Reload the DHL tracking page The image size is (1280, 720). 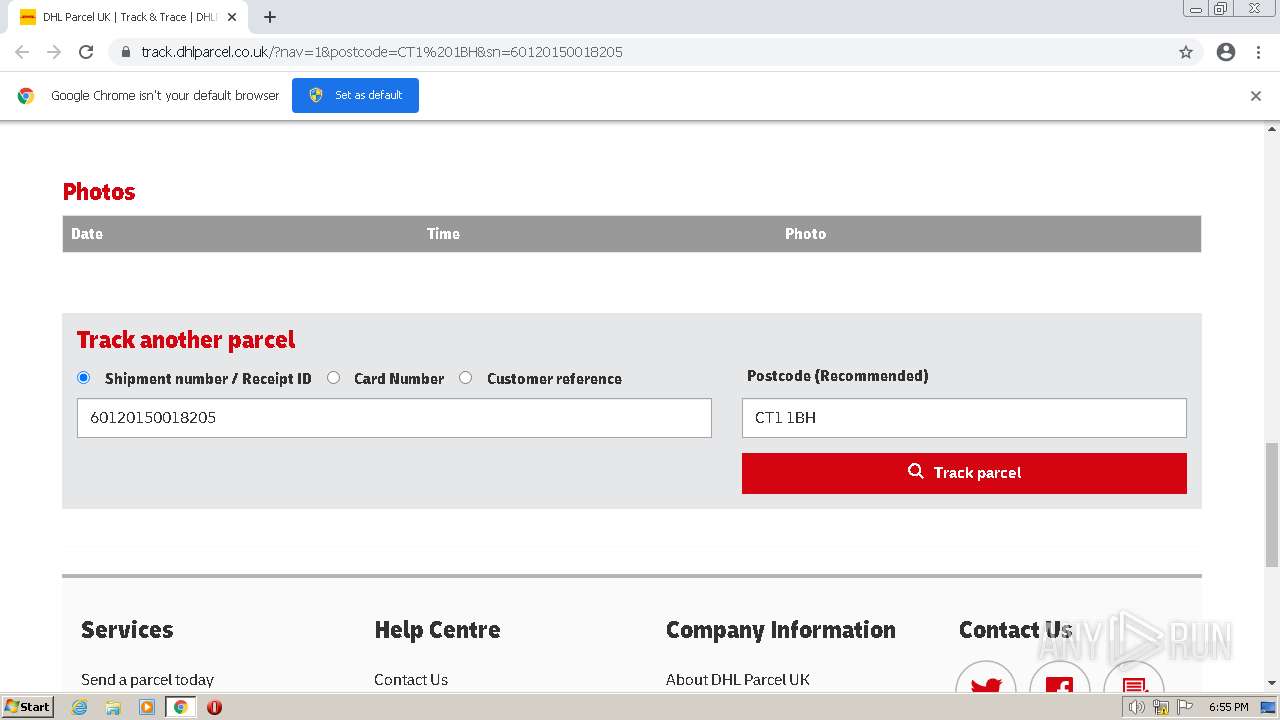point(86,52)
